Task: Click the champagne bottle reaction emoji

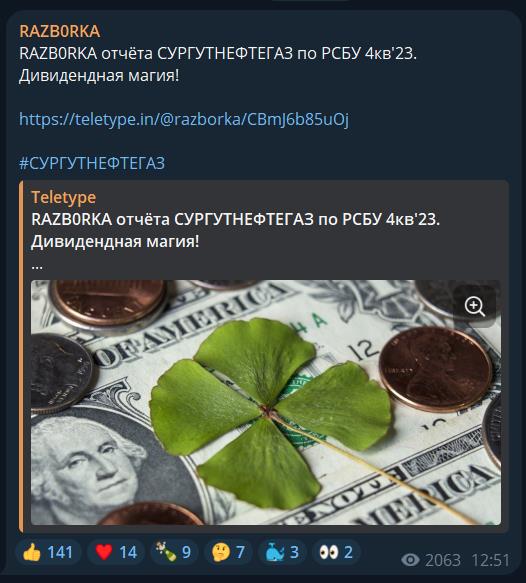Action: (x=166, y=552)
